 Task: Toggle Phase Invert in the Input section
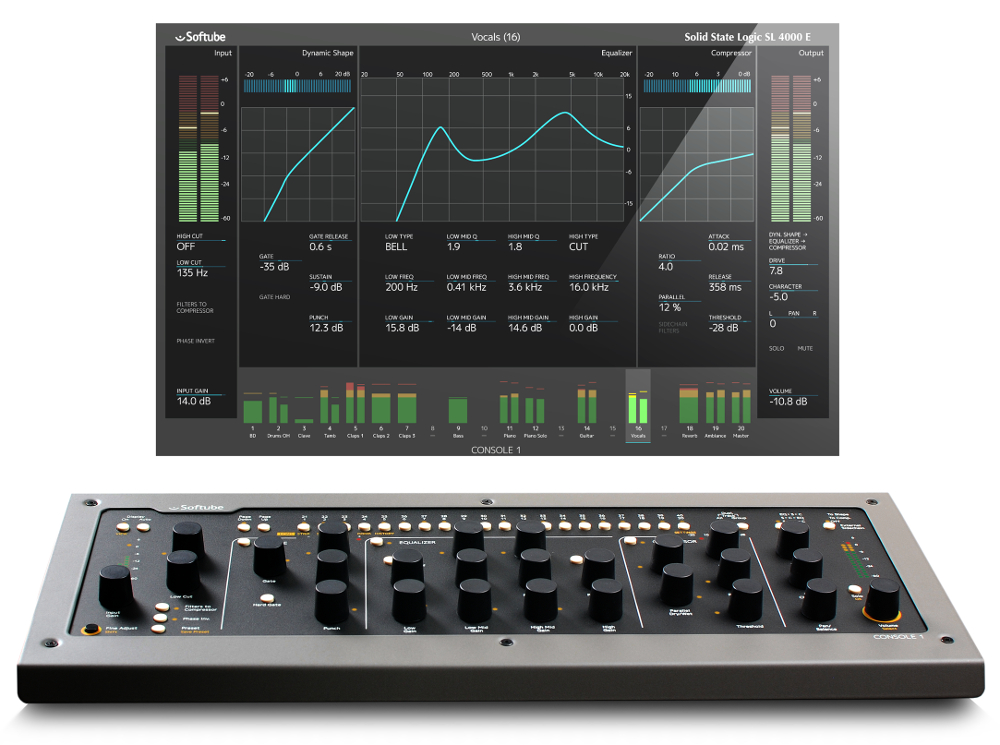point(196,341)
